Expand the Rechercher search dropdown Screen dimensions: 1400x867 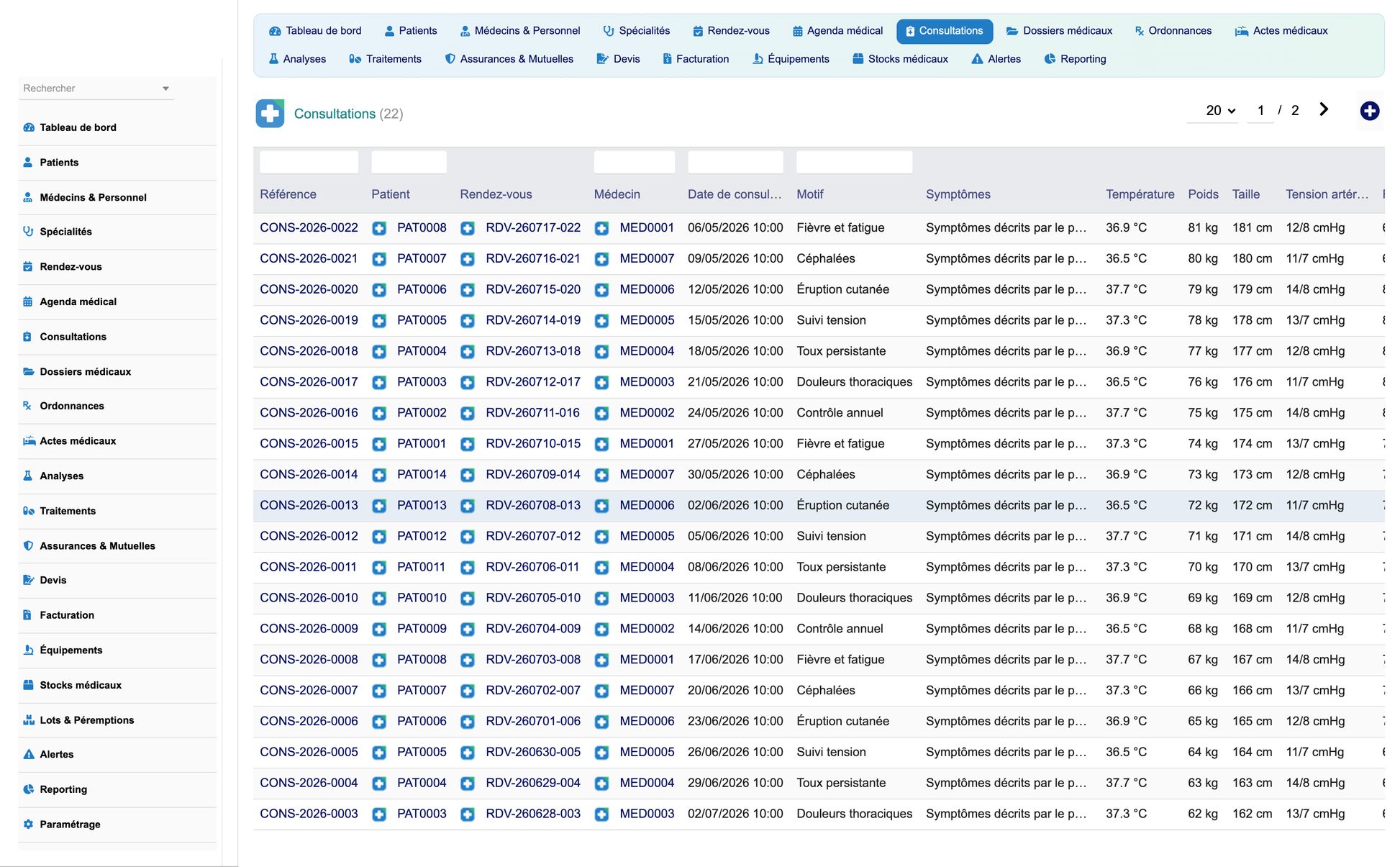click(x=165, y=88)
